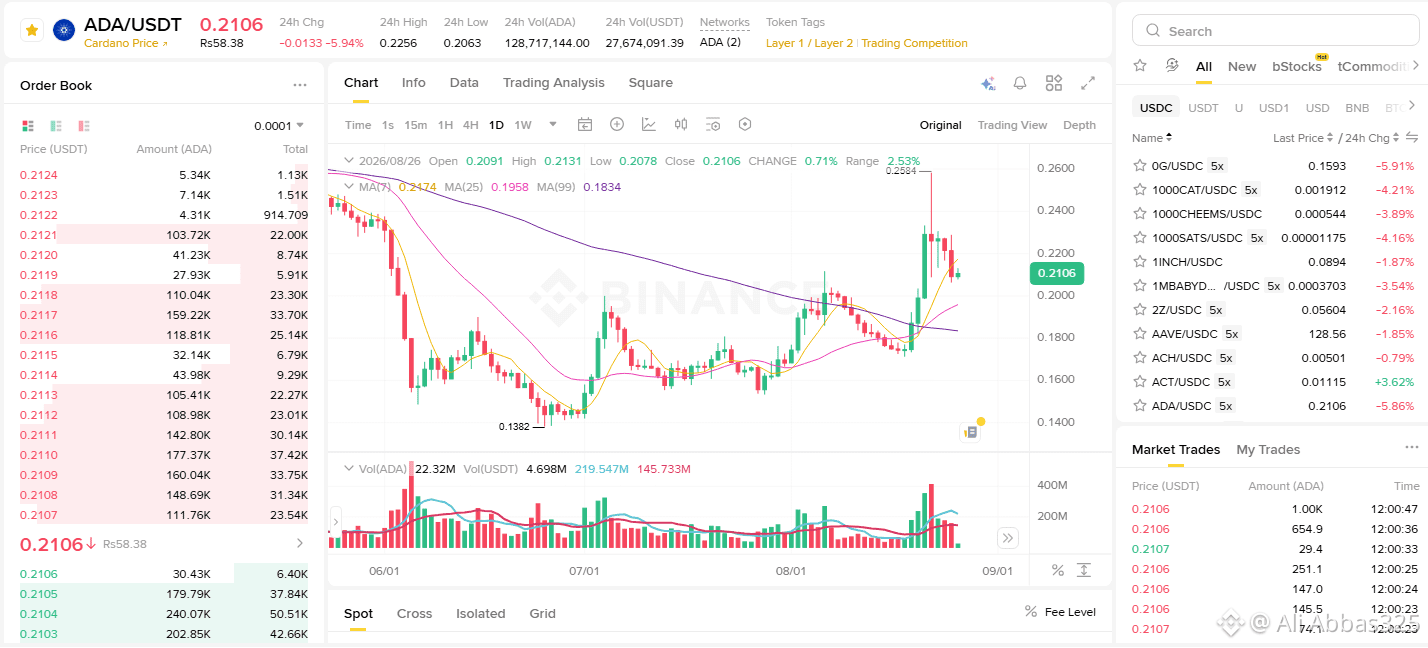Click the hexagon chart settings icon
Screen dimensions: 1428x648
point(745,125)
